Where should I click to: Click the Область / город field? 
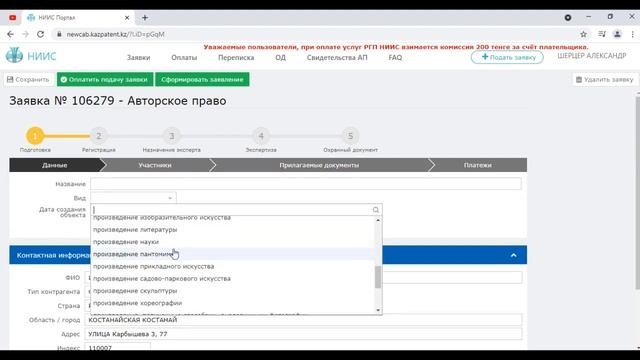click(303, 320)
